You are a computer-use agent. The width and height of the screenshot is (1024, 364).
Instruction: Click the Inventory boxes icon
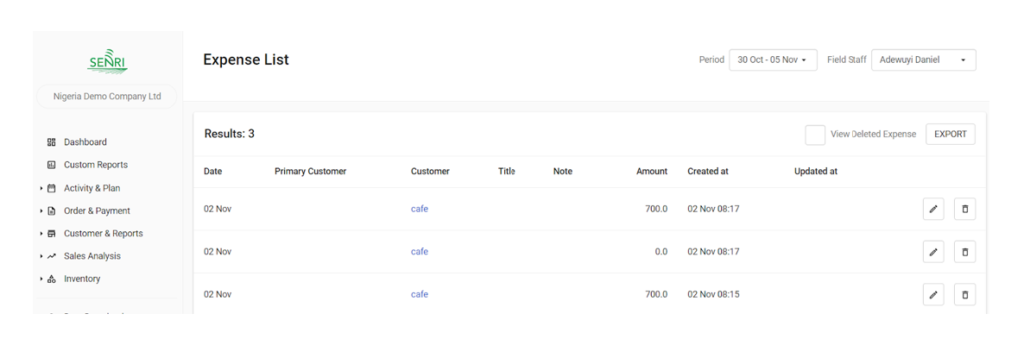tap(52, 279)
